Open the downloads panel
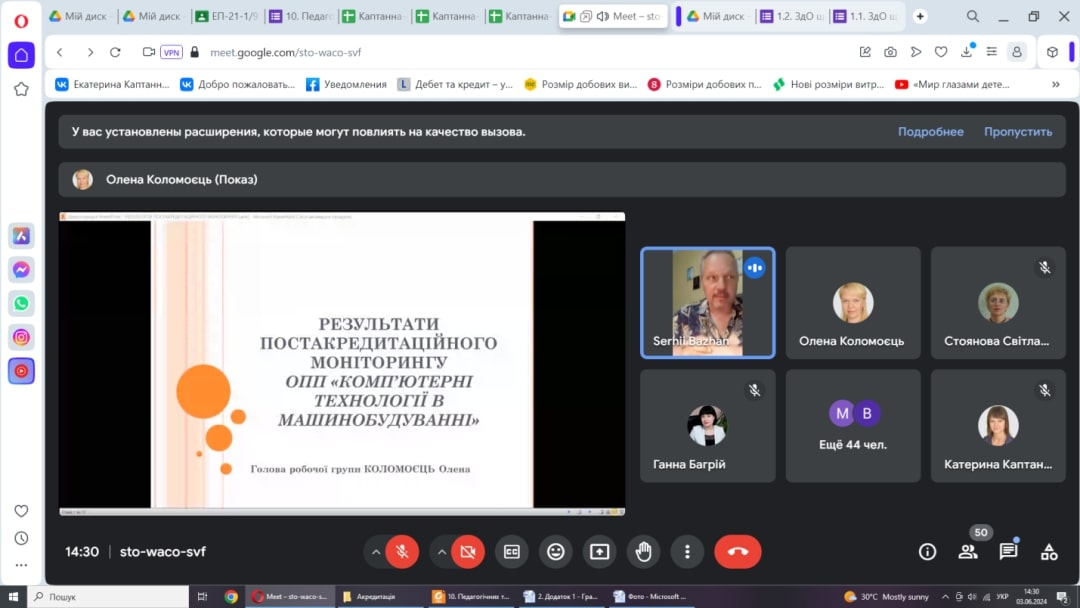Screen dimensions: 1080x608 click(x=966, y=52)
